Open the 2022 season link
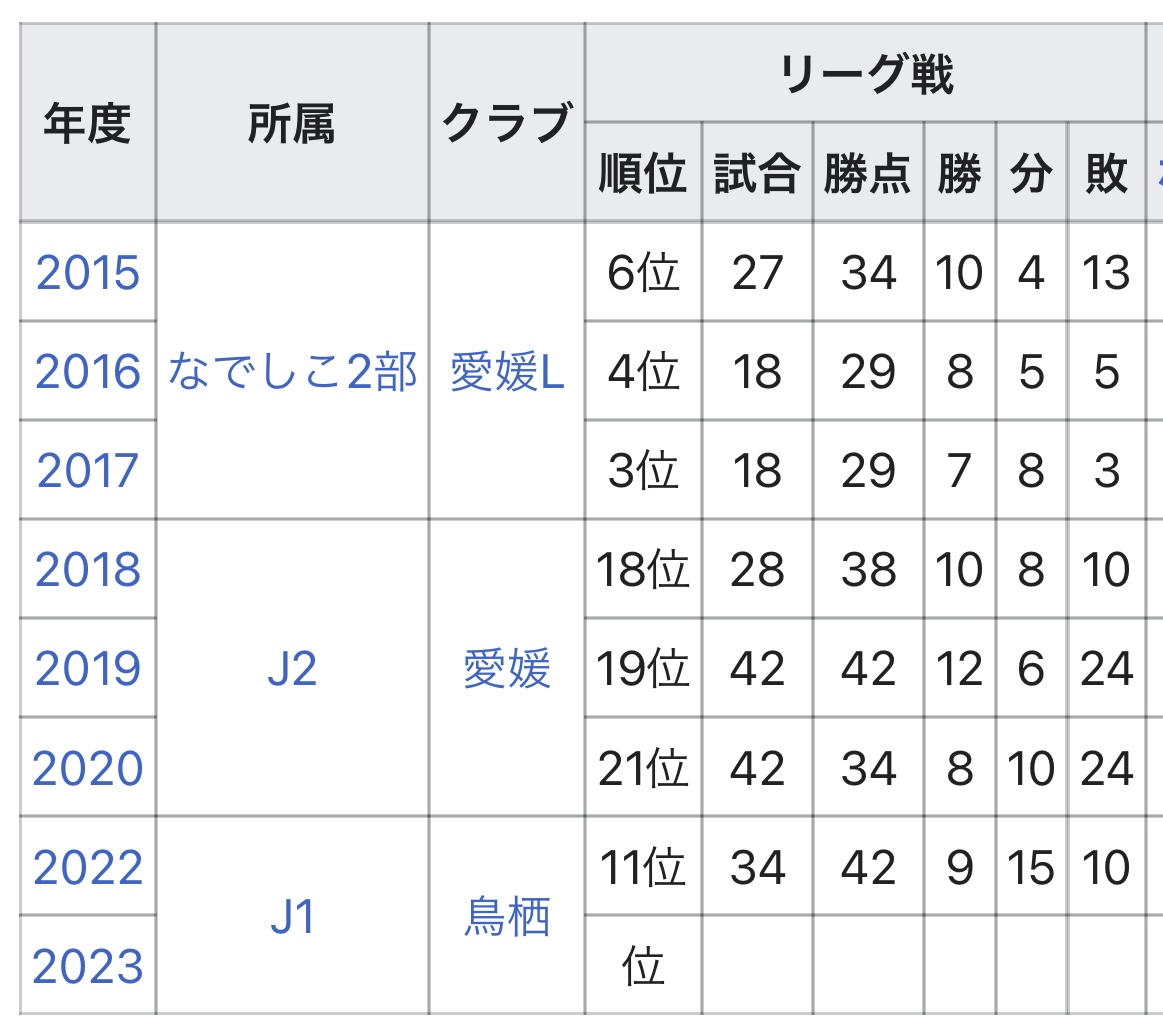 88,868
